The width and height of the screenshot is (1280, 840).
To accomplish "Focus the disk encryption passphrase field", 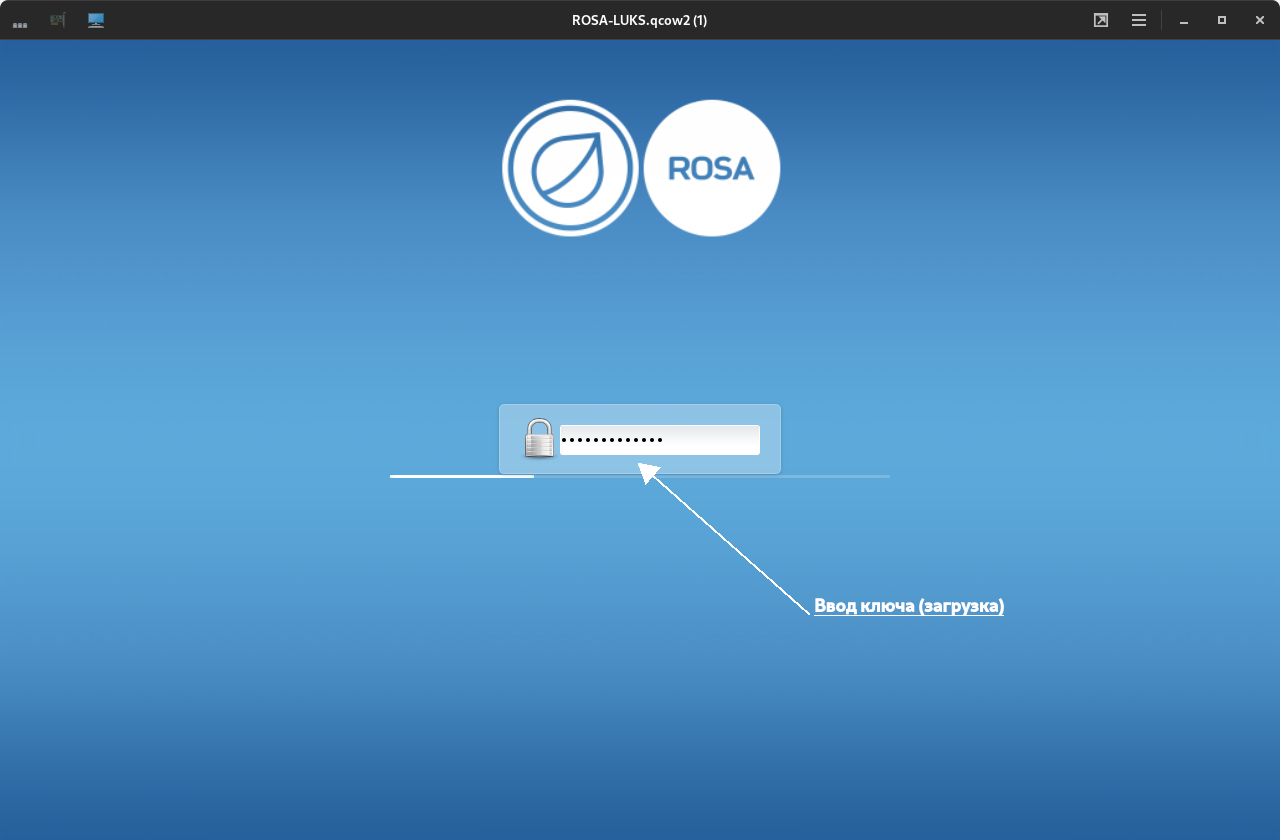I will [660, 440].
